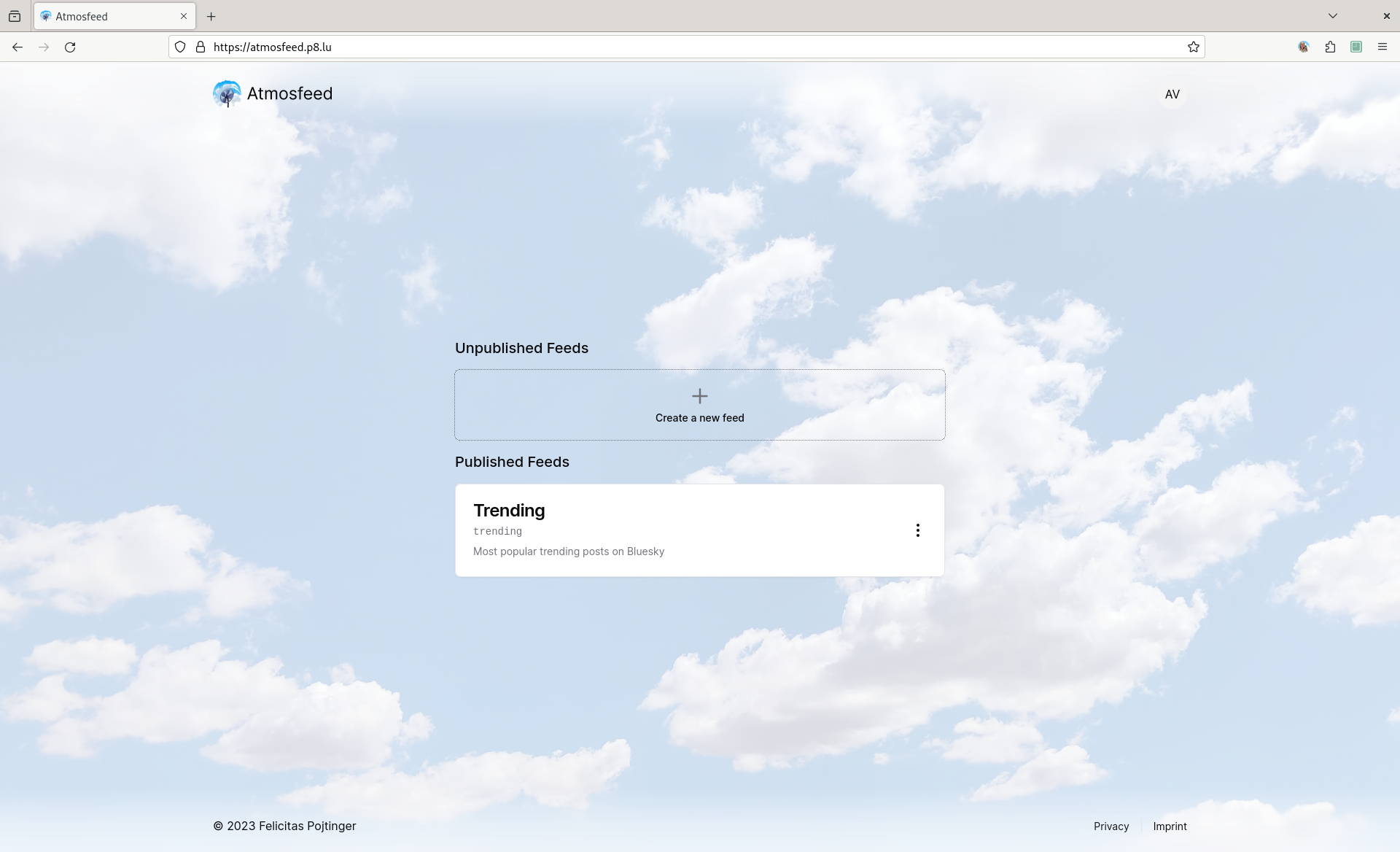This screenshot has width=1400, height=852.
Task: Click the browser extensions puzzle icon
Action: click(x=1330, y=47)
